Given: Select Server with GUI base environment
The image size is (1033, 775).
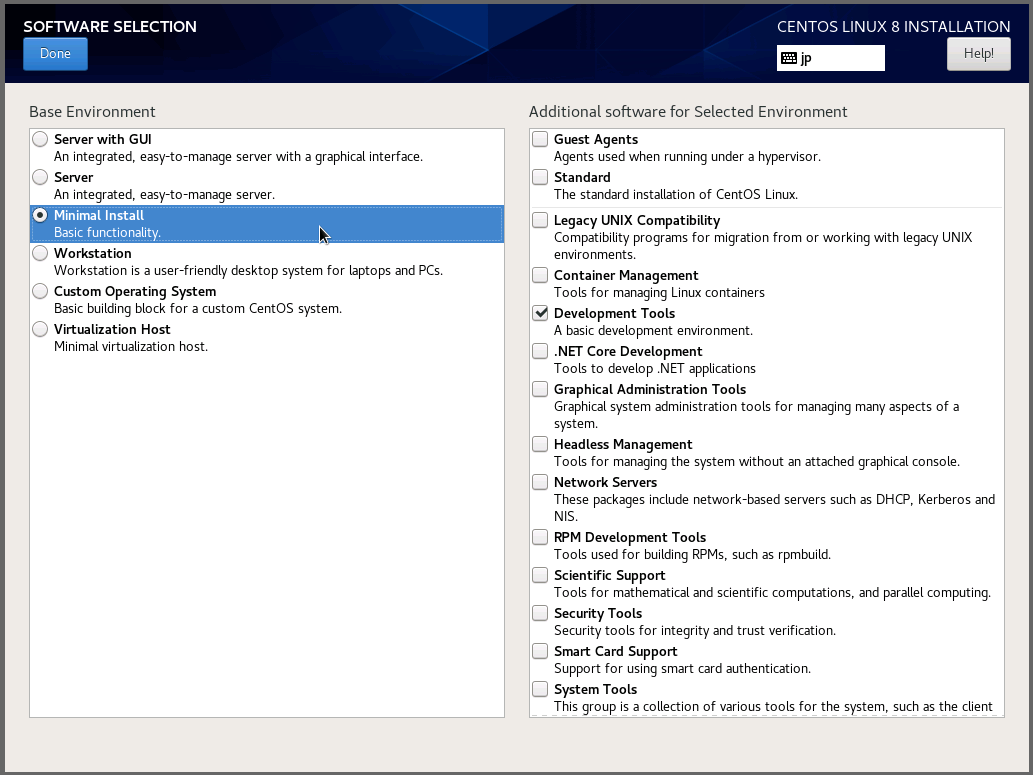Looking at the screenshot, I should point(40,140).
